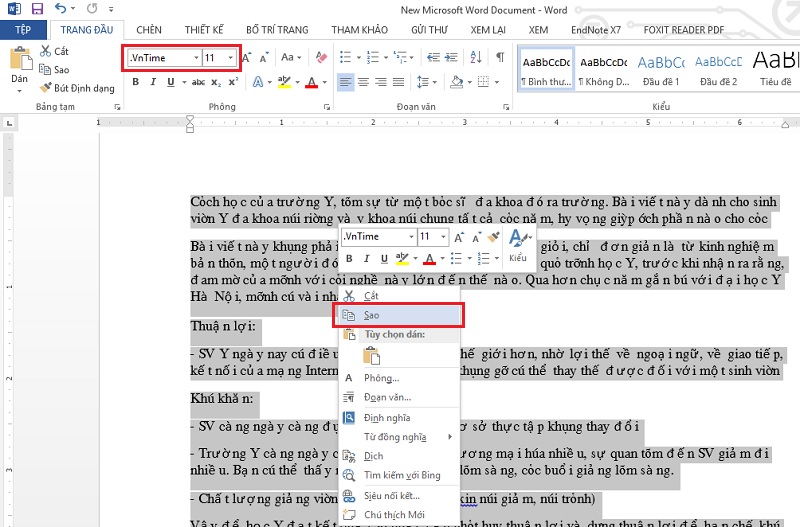This screenshot has width=800, height=527.
Task: Toggle Bold in the ribbon font group
Action: 136,82
